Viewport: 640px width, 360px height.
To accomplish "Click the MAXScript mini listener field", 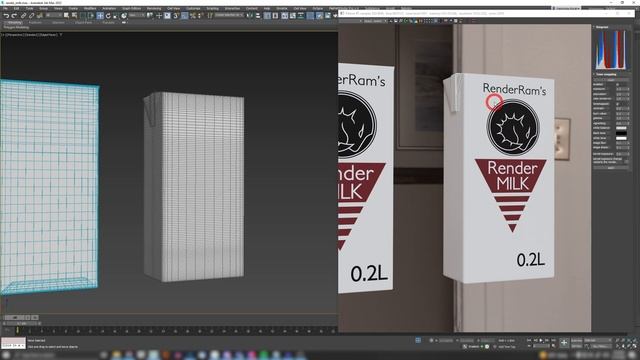I will (13, 343).
